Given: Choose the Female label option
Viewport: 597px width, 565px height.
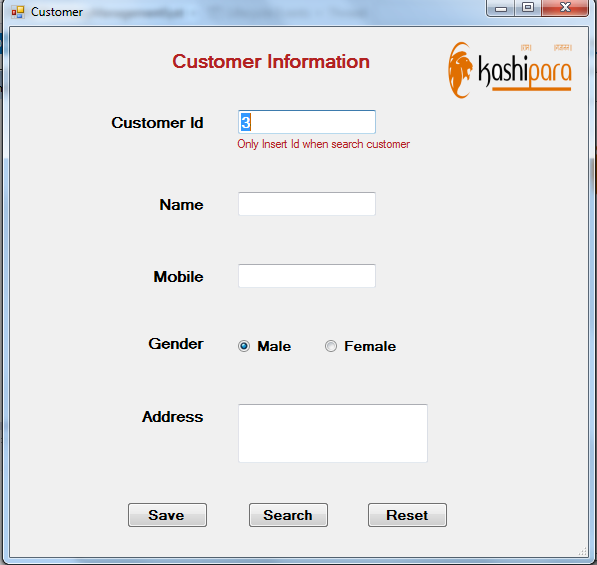Looking at the screenshot, I should pyautogui.click(x=370, y=346).
